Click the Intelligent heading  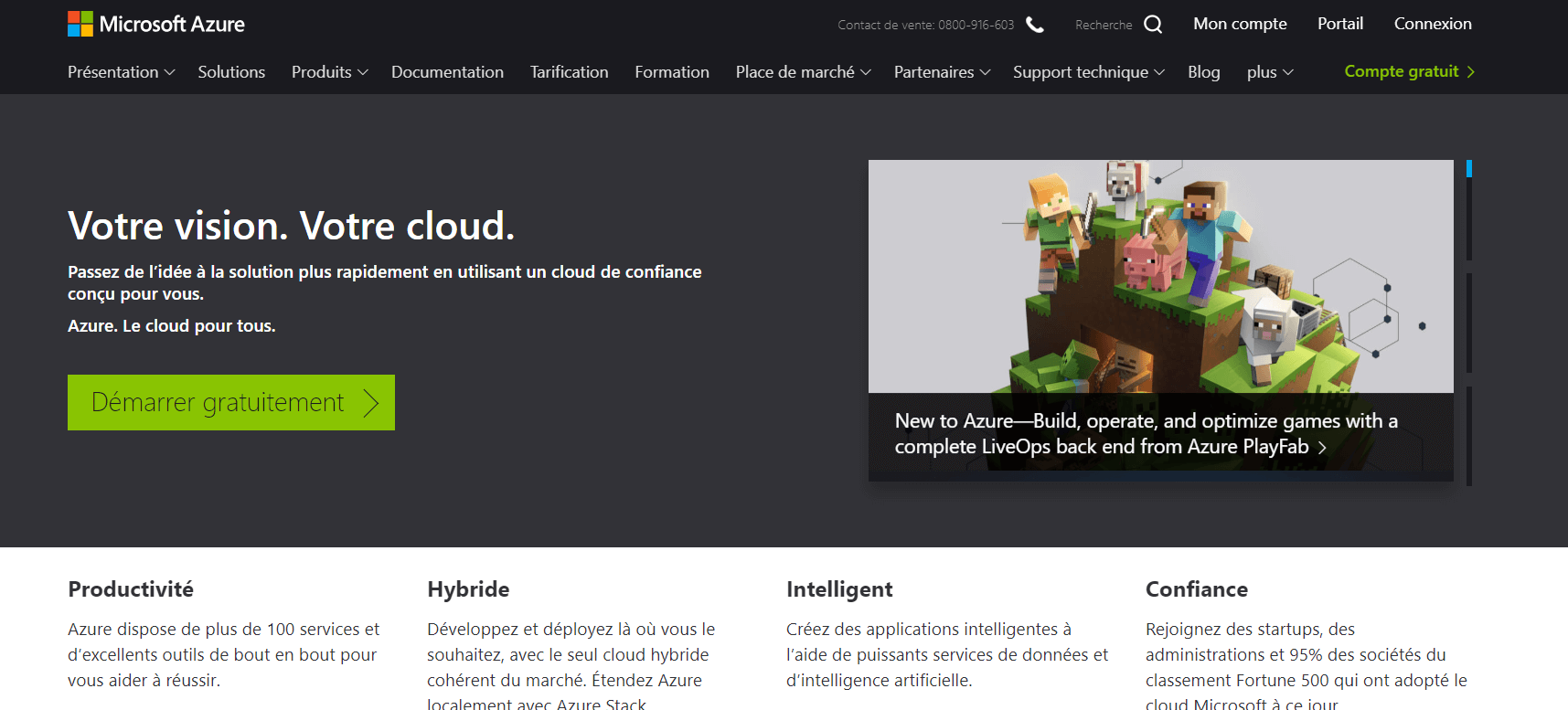tap(839, 589)
